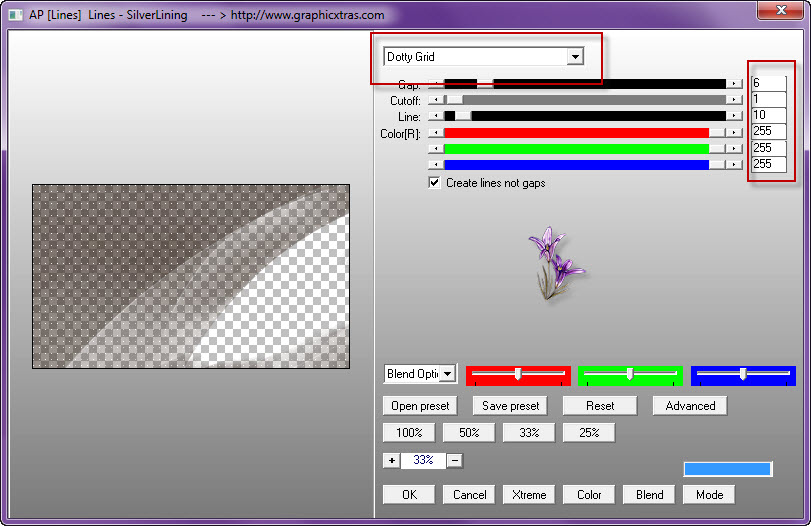Click the Xtreme button
The image size is (811, 526).
[x=529, y=494]
